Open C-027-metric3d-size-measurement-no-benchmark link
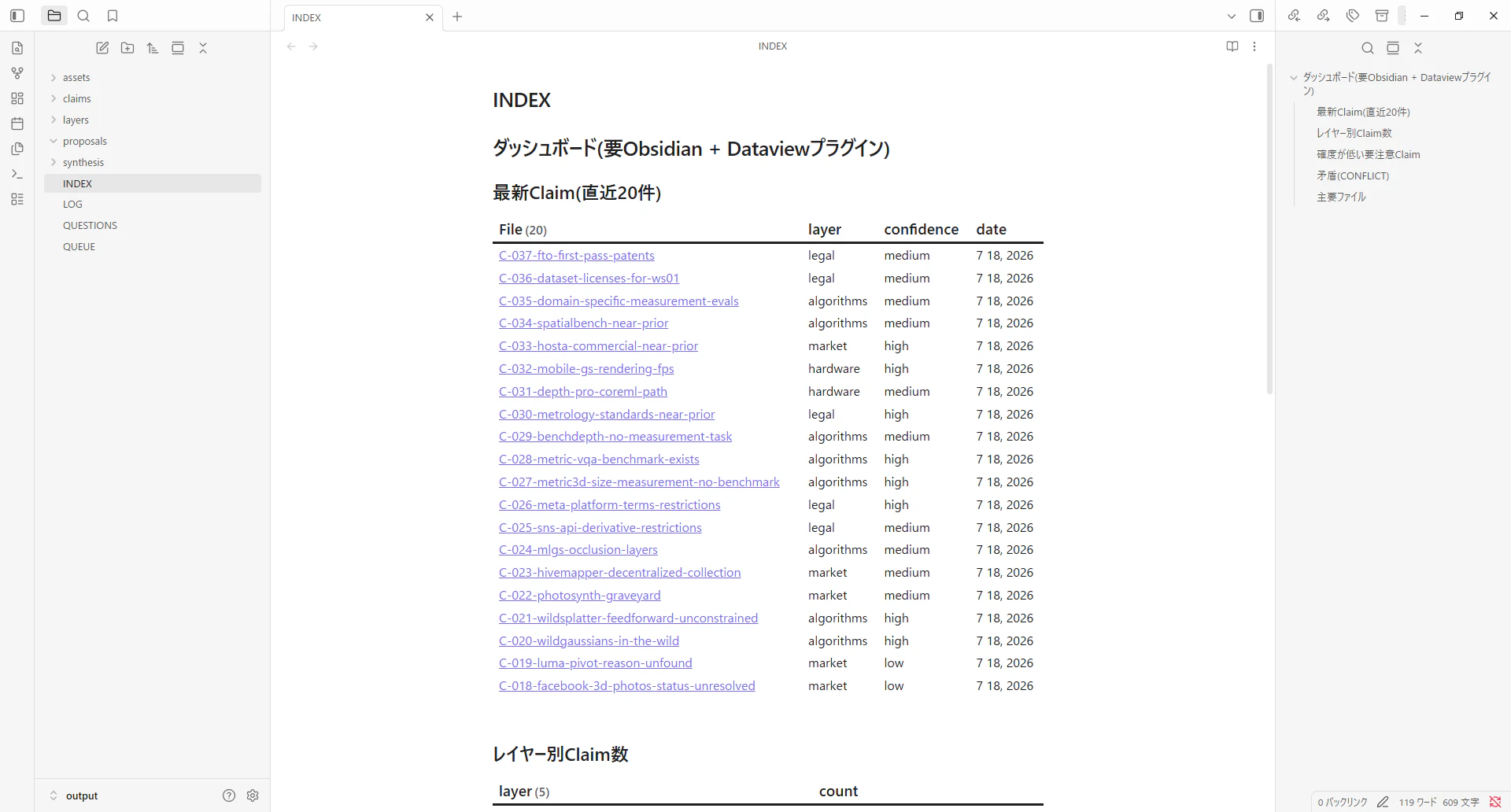The height and width of the screenshot is (812, 1511). [639, 482]
